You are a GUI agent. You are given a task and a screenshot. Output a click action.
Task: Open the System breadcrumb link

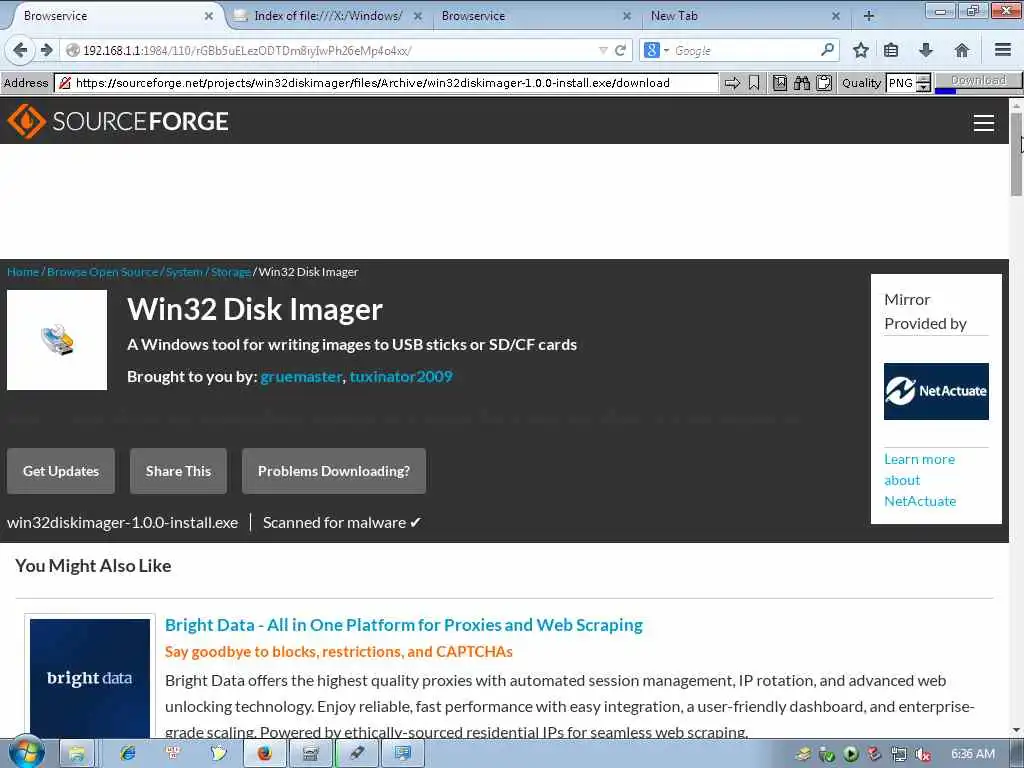pos(184,272)
